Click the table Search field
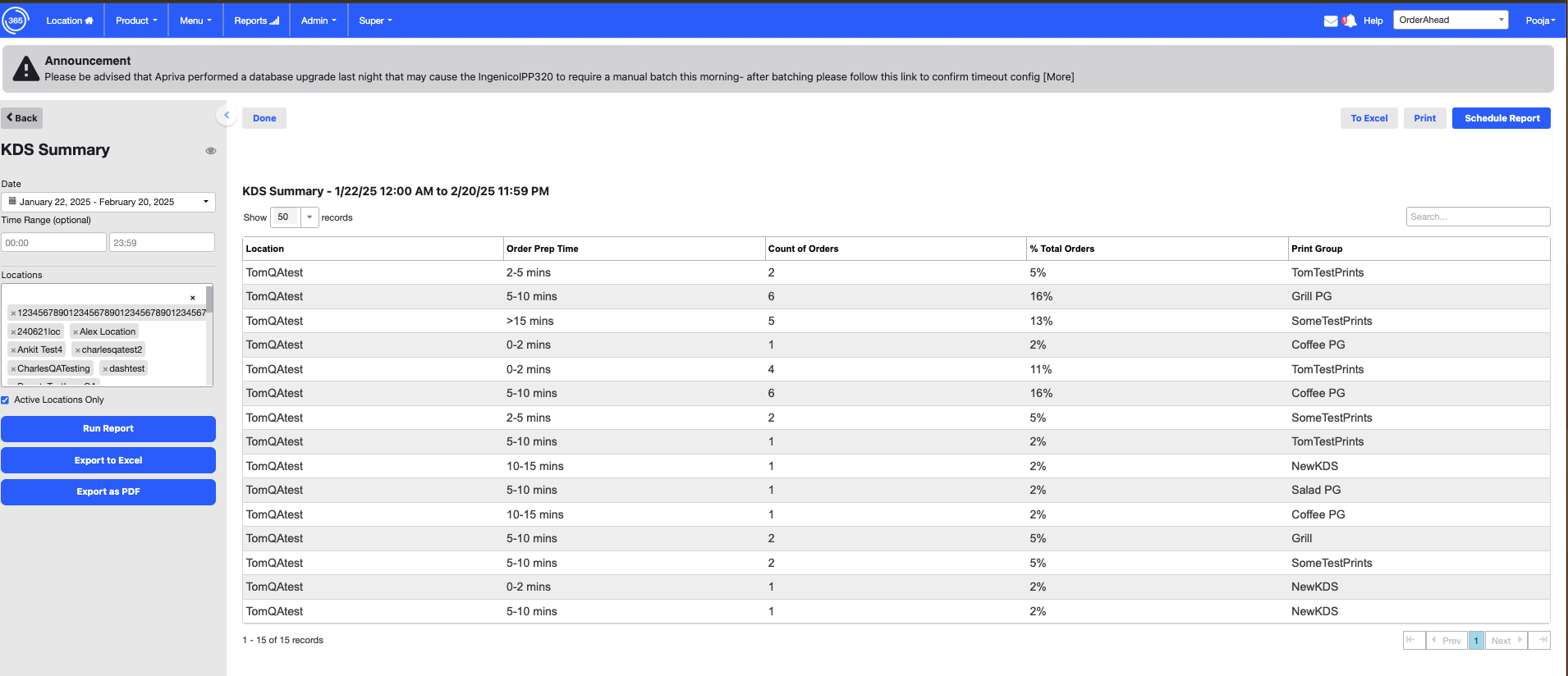The height and width of the screenshot is (676, 1568). [1478, 217]
